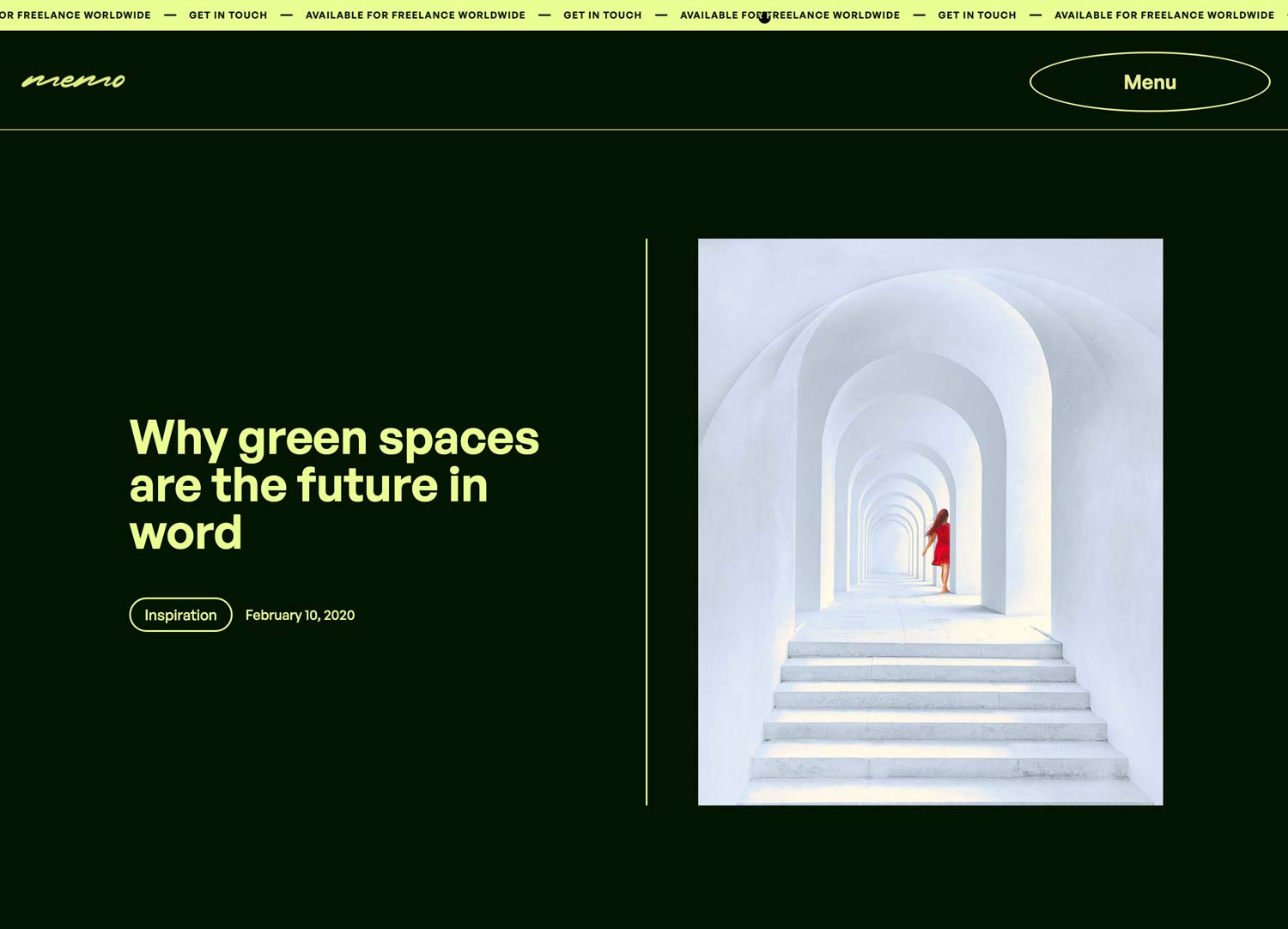Click the woman in the red dress

[940, 550]
